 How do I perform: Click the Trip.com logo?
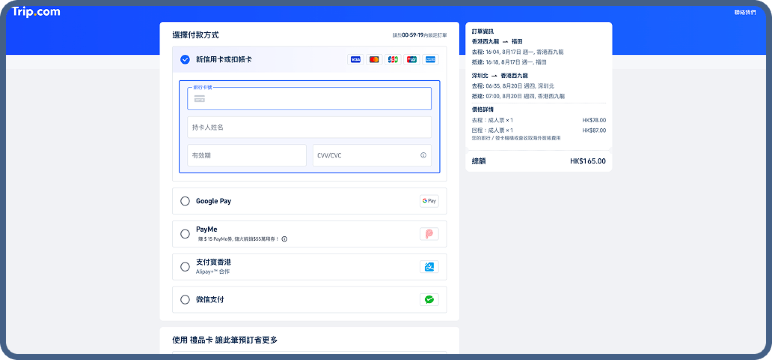click(x=36, y=12)
